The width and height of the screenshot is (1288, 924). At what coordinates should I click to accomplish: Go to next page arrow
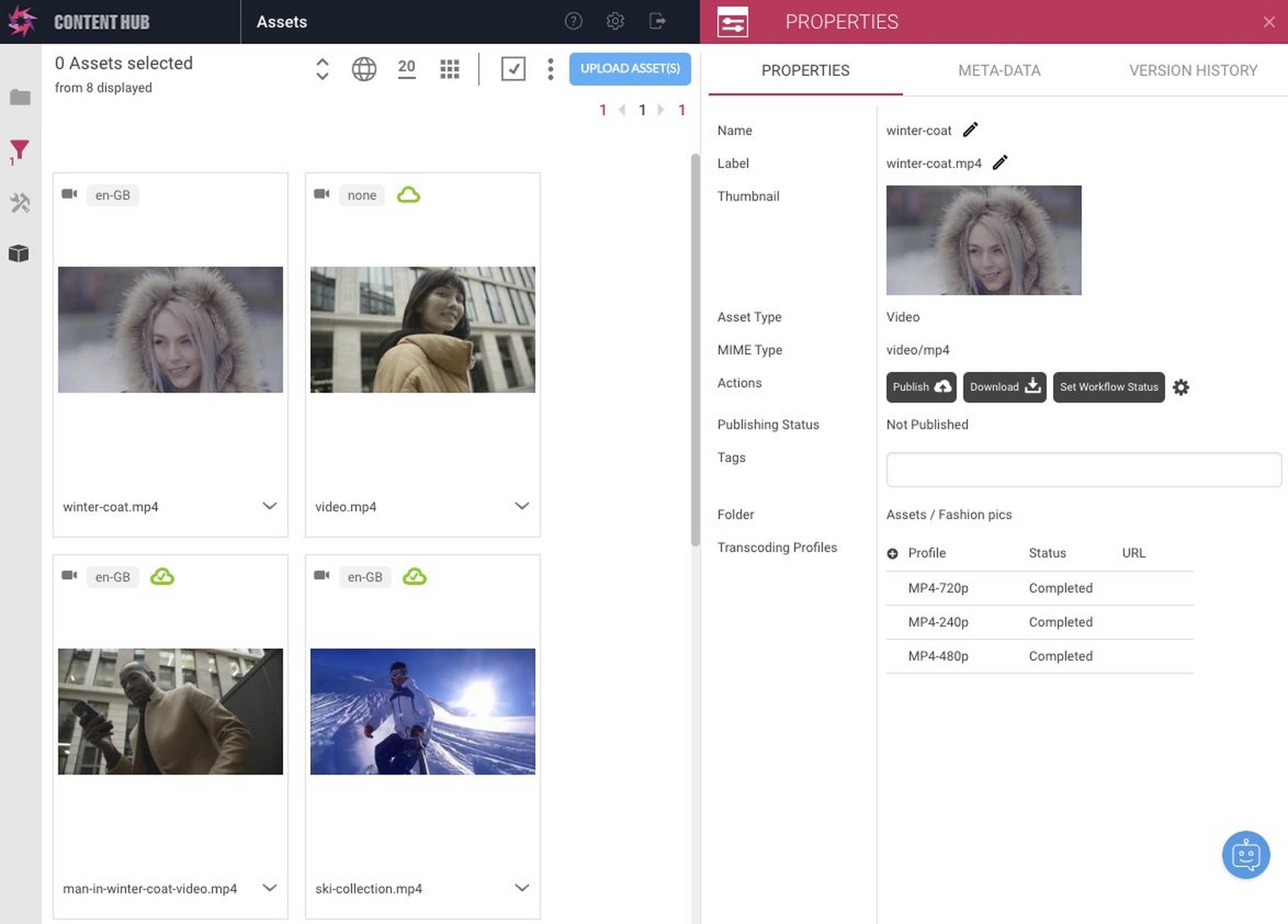pyautogui.click(x=660, y=110)
